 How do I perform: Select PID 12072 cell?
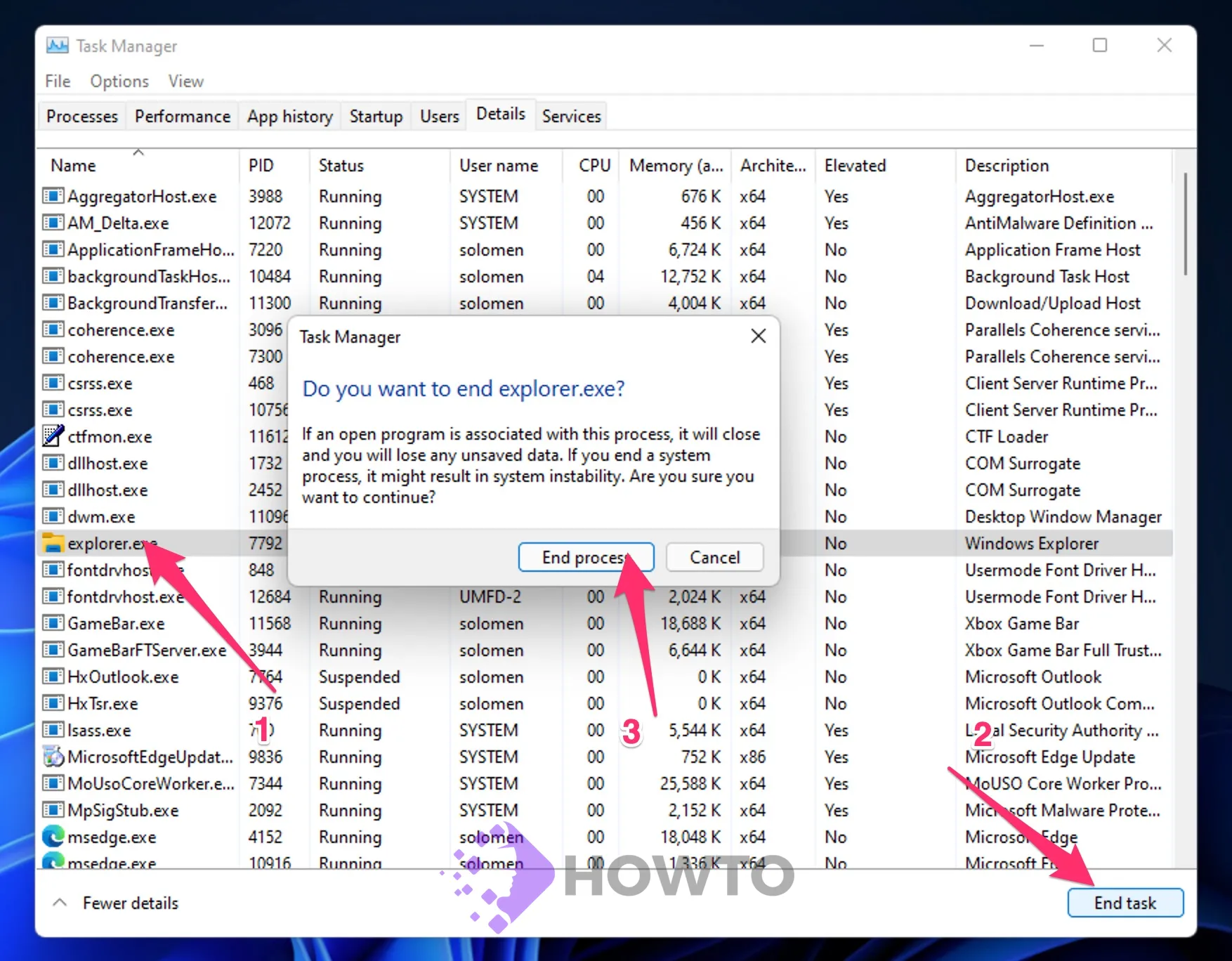click(x=270, y=223)
